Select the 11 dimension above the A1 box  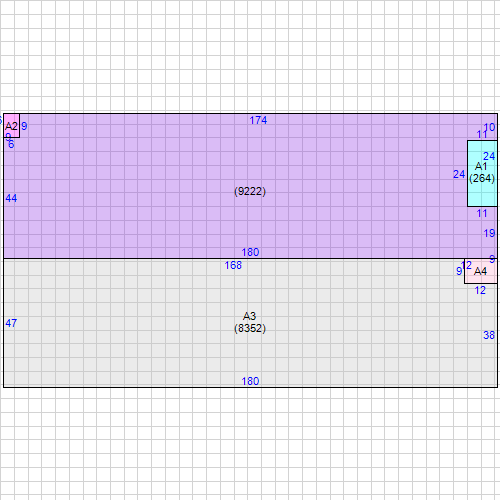click(482, 134)
